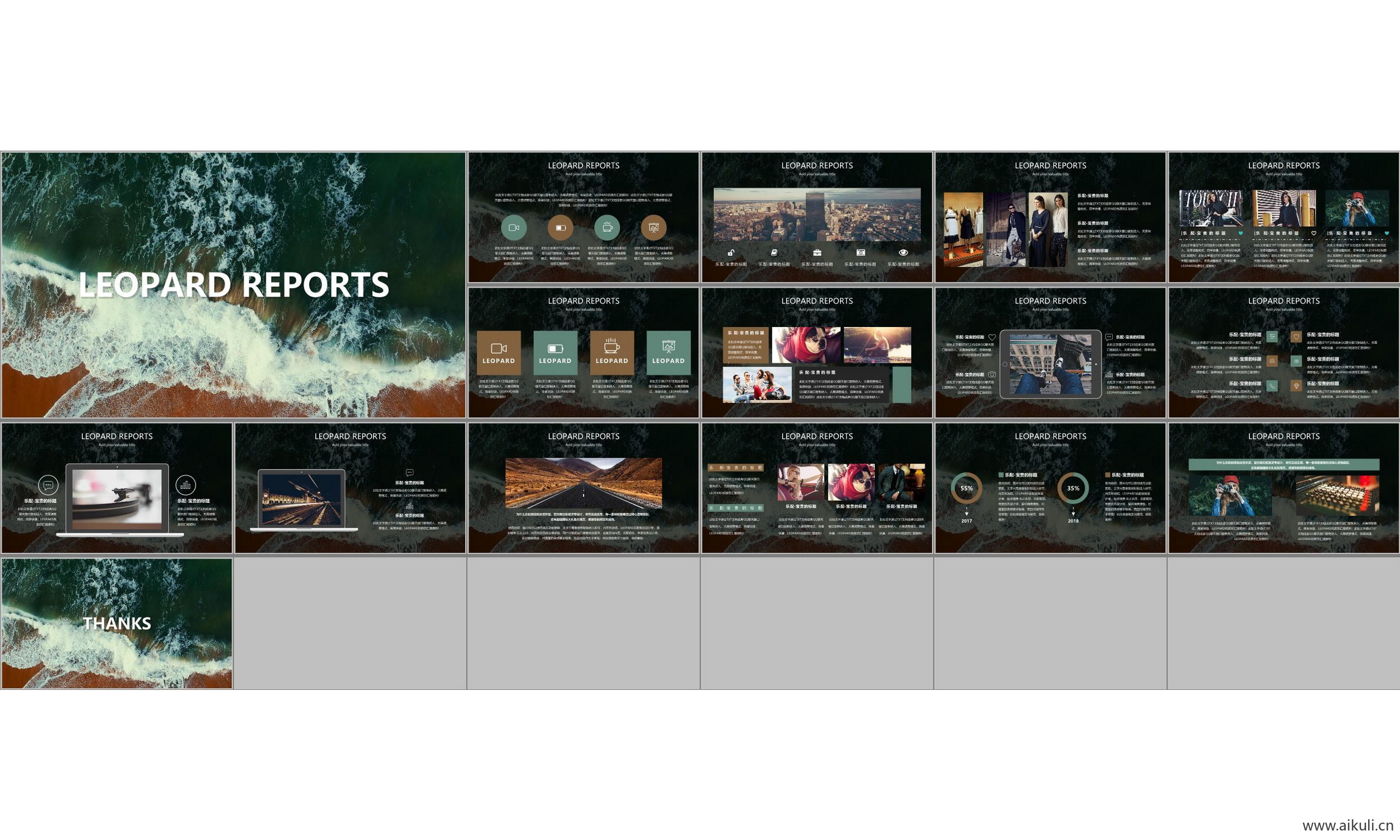Click the chat bubble circle icon beside turntable laptop

[48, 485]
